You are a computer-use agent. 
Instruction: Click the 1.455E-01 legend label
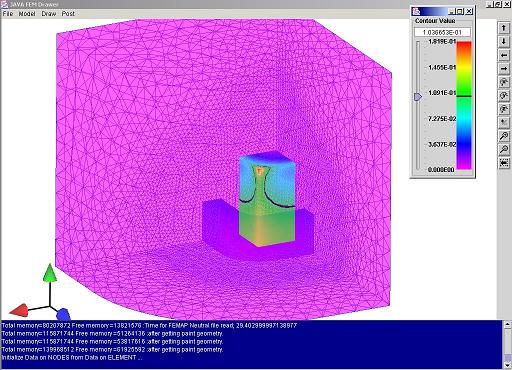pos(442,67)
